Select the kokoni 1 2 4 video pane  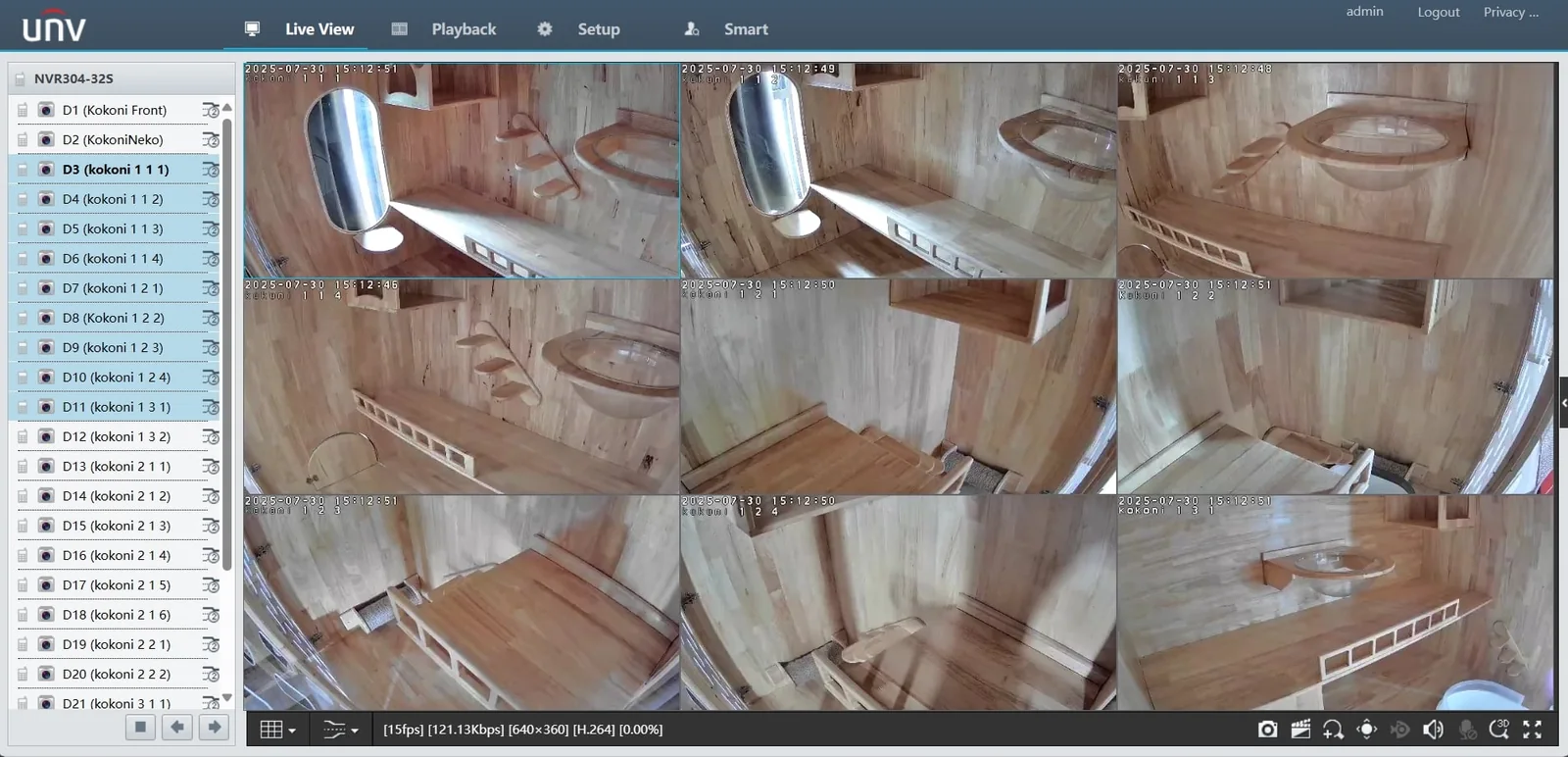click(x=899, y=602)
